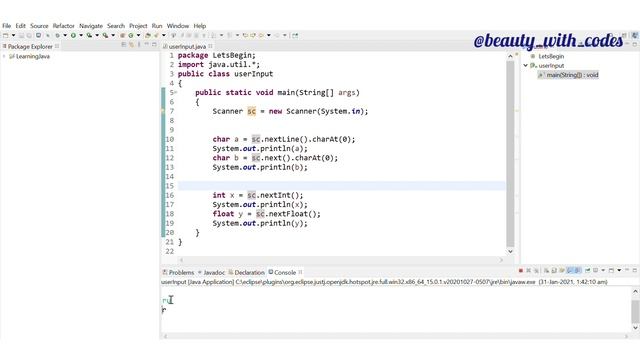Open the New wizard dropdown arrow

[13, 36]
